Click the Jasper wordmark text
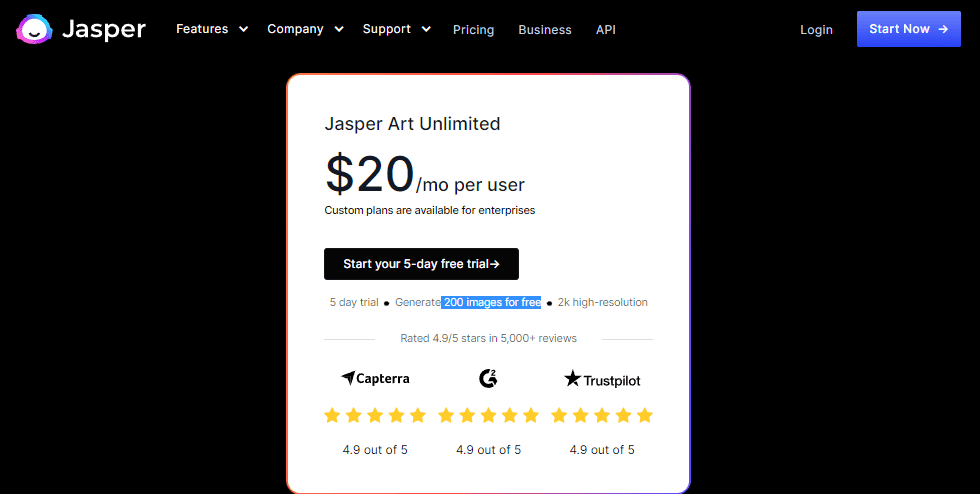The height and width of the screenshot is (494, 980). point(104,30)
